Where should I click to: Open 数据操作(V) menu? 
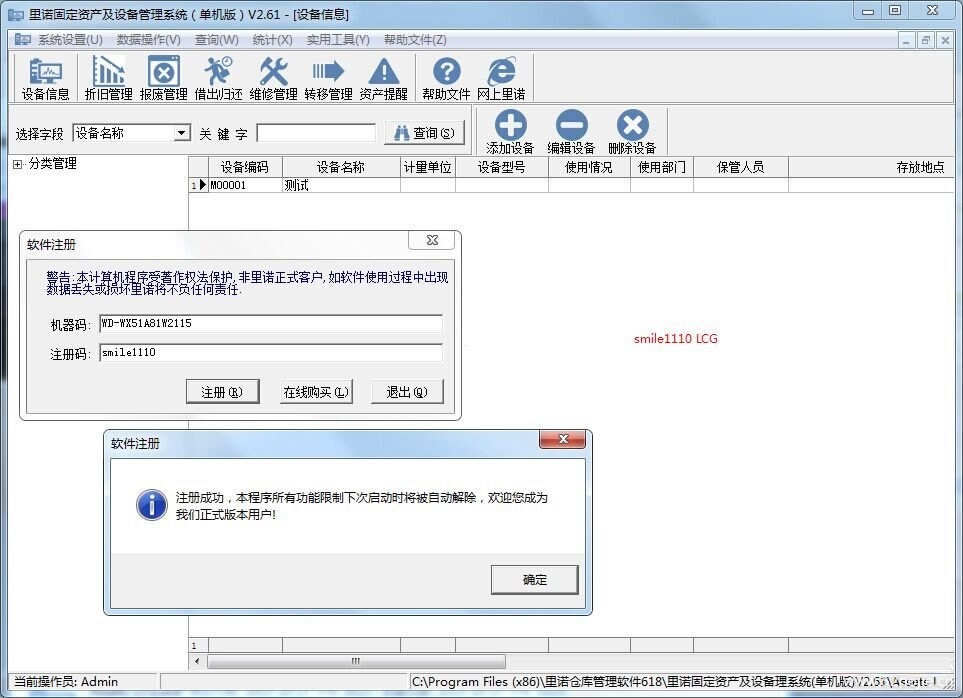(149, 40)
